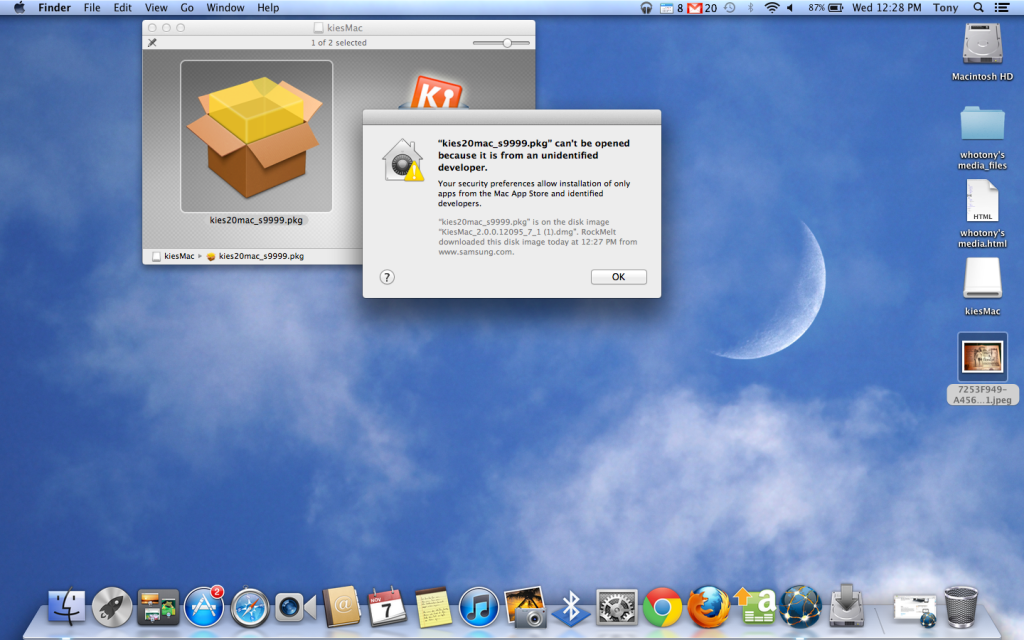Open the Apple menu
The width and height of the screenshot is (1024, 640).
20,8
